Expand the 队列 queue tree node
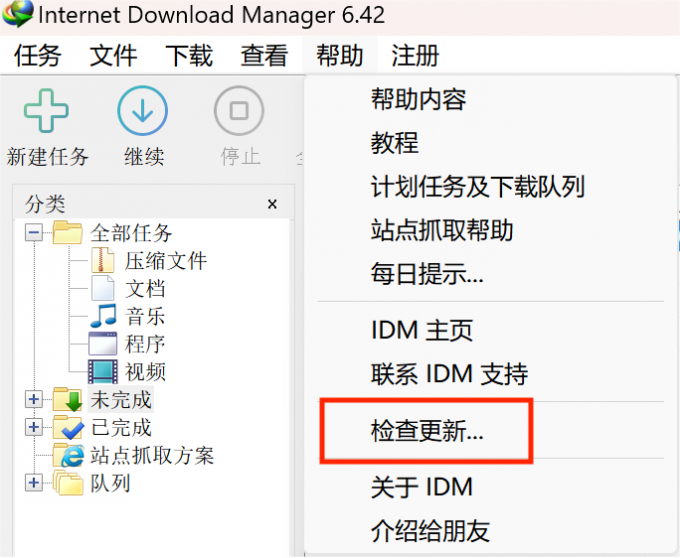The height and width of the screenshot is (558, 680). point(34,484)
